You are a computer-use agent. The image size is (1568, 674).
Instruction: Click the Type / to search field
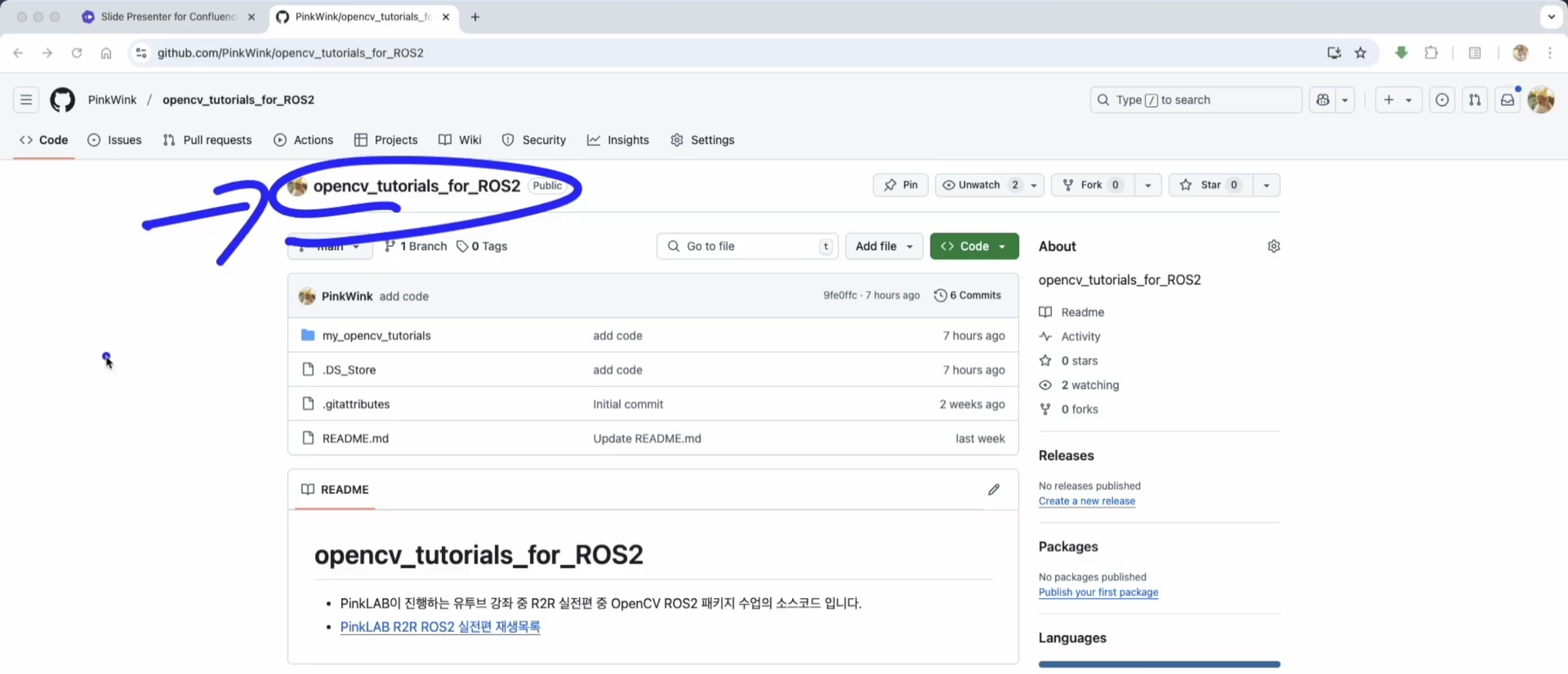[x=1196, y=100]
